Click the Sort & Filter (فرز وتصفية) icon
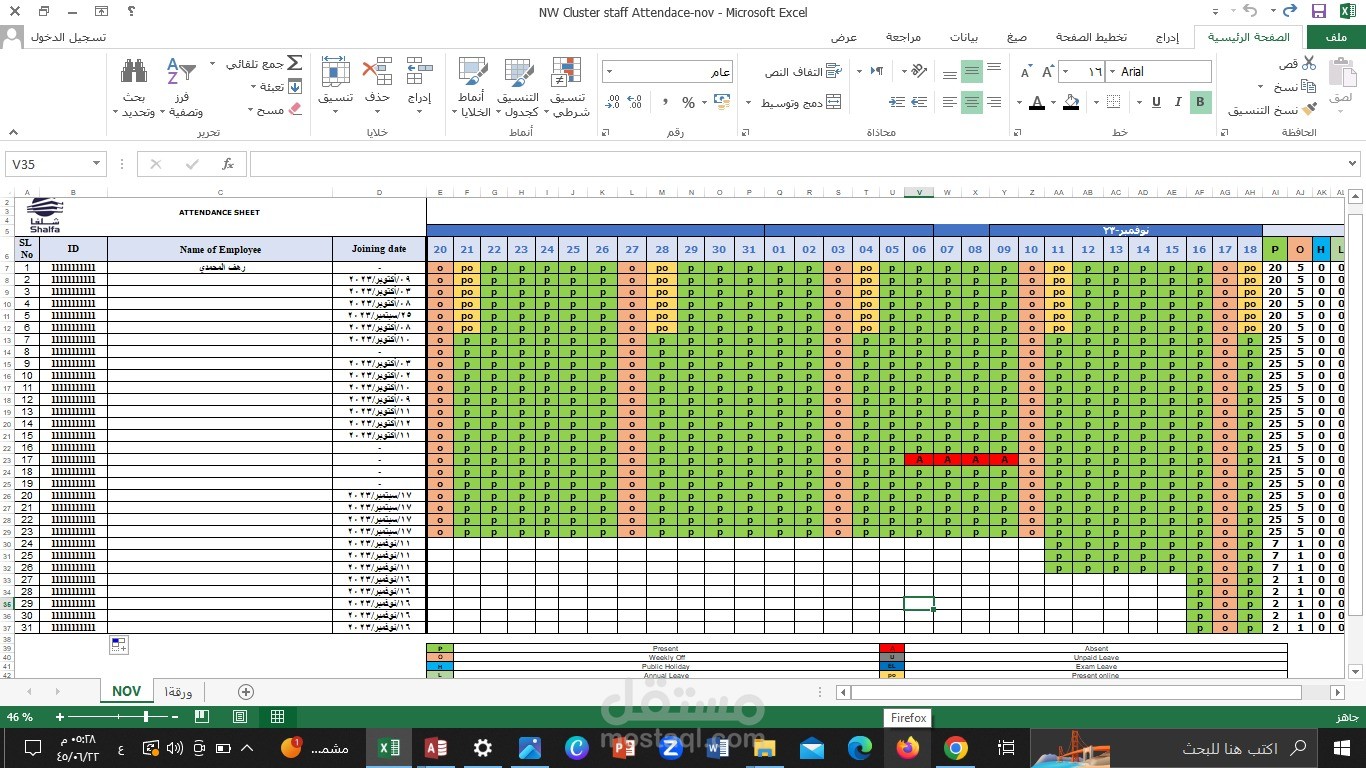 180,72
